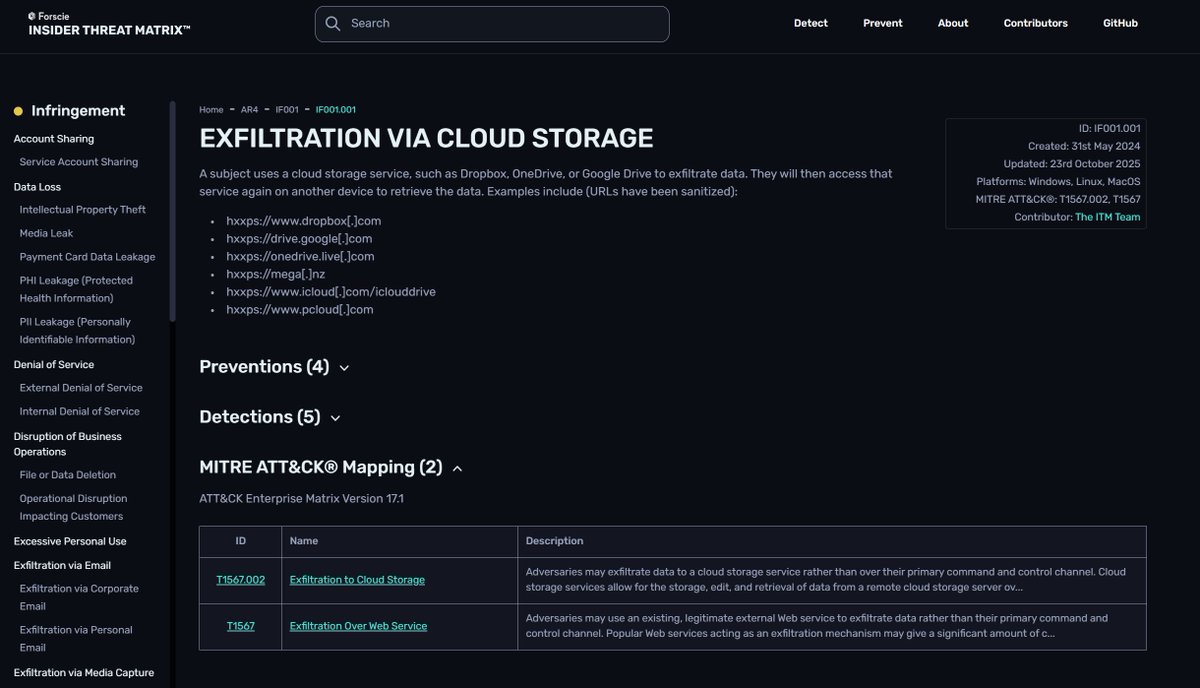Select PII Leakage sidebar item
Viewport: 1200px width, 688px height.
(77, 331)
